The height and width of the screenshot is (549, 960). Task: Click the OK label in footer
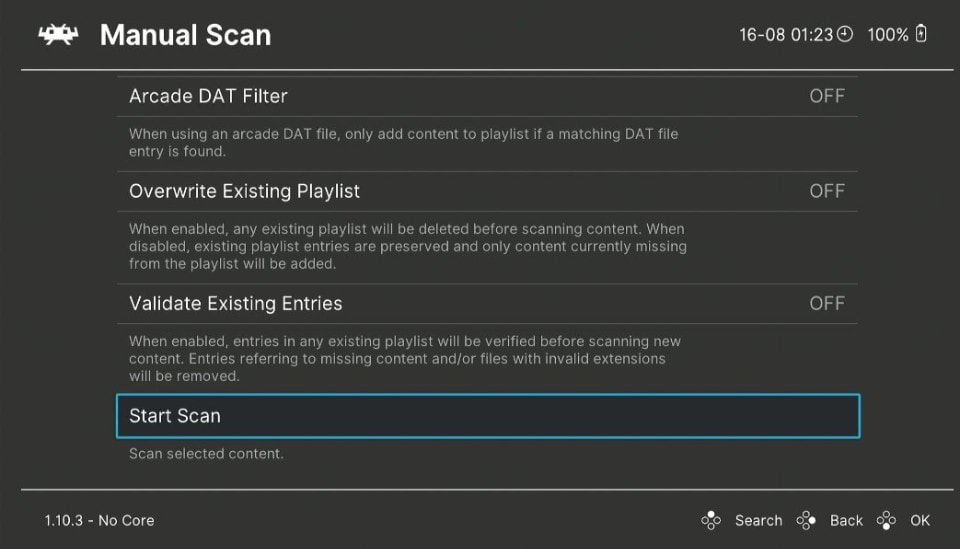pyautogui.click(x=920, y=520)
